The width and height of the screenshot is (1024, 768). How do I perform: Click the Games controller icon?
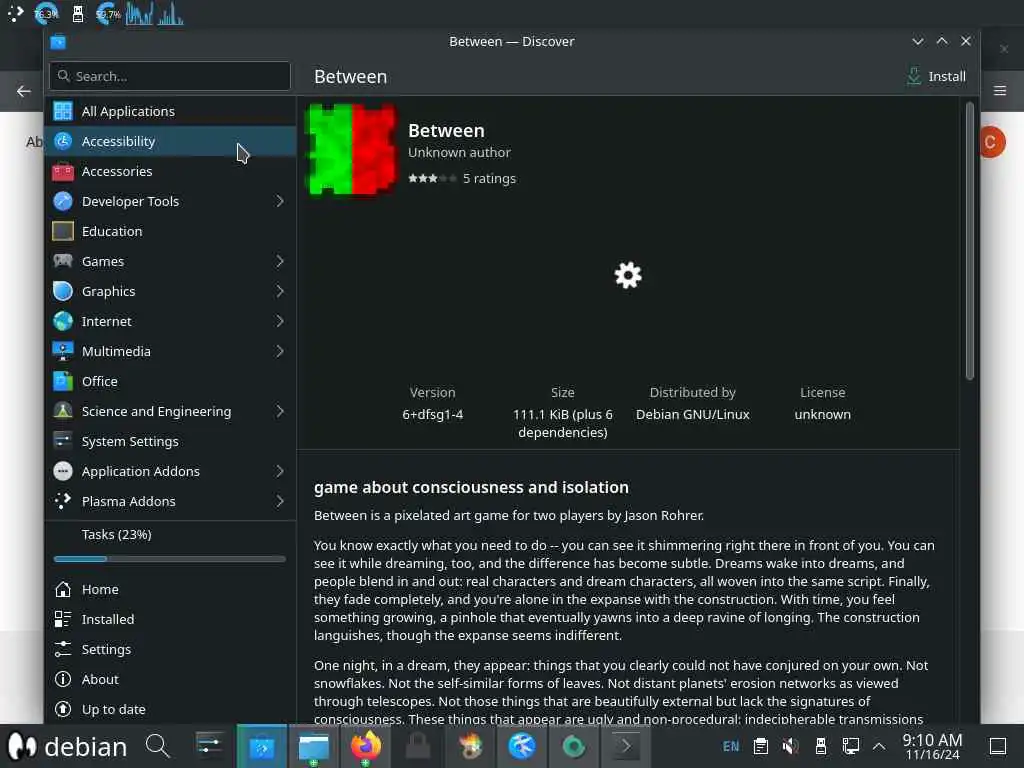tap(63, 261)
